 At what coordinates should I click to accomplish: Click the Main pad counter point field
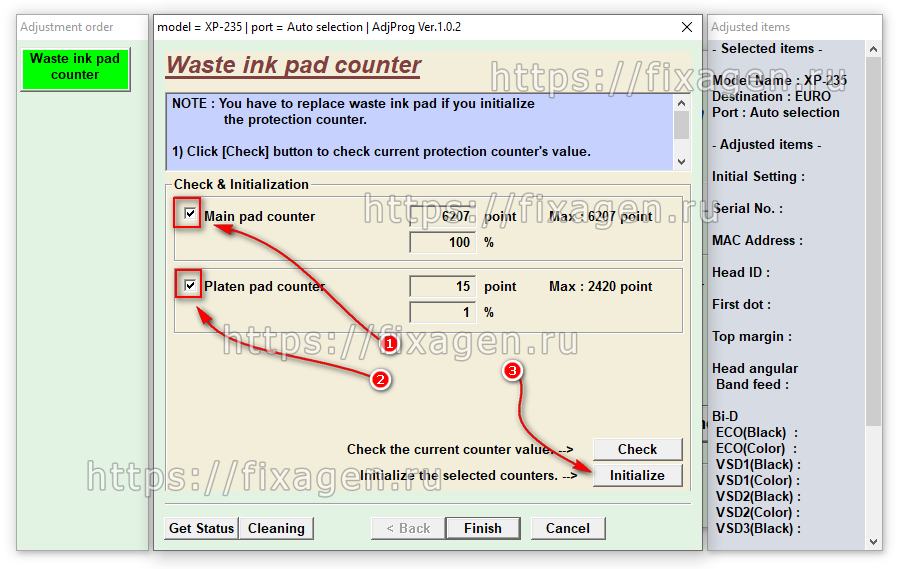(442, 216)
